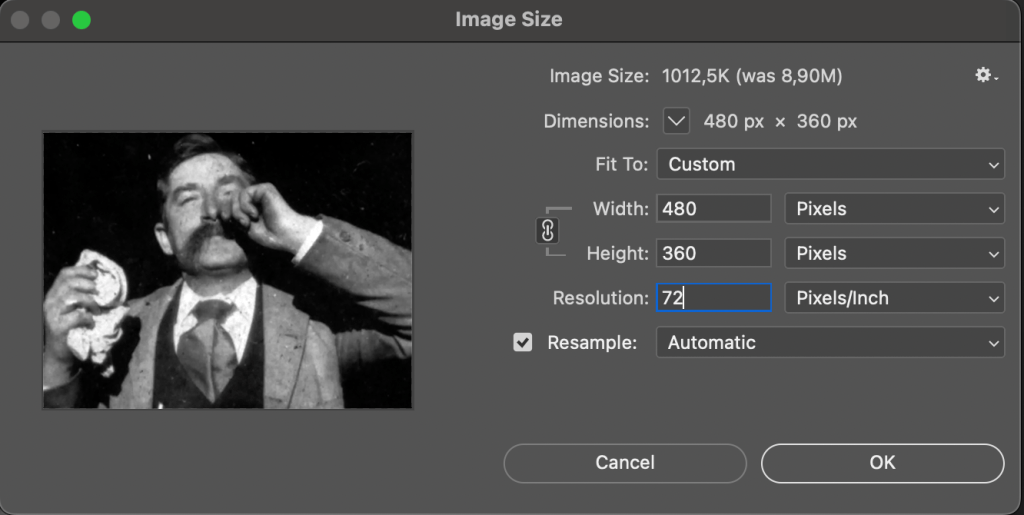Click the disabled minimize window button
This screenshot has width=1024, height=515.
click(50, 20)
